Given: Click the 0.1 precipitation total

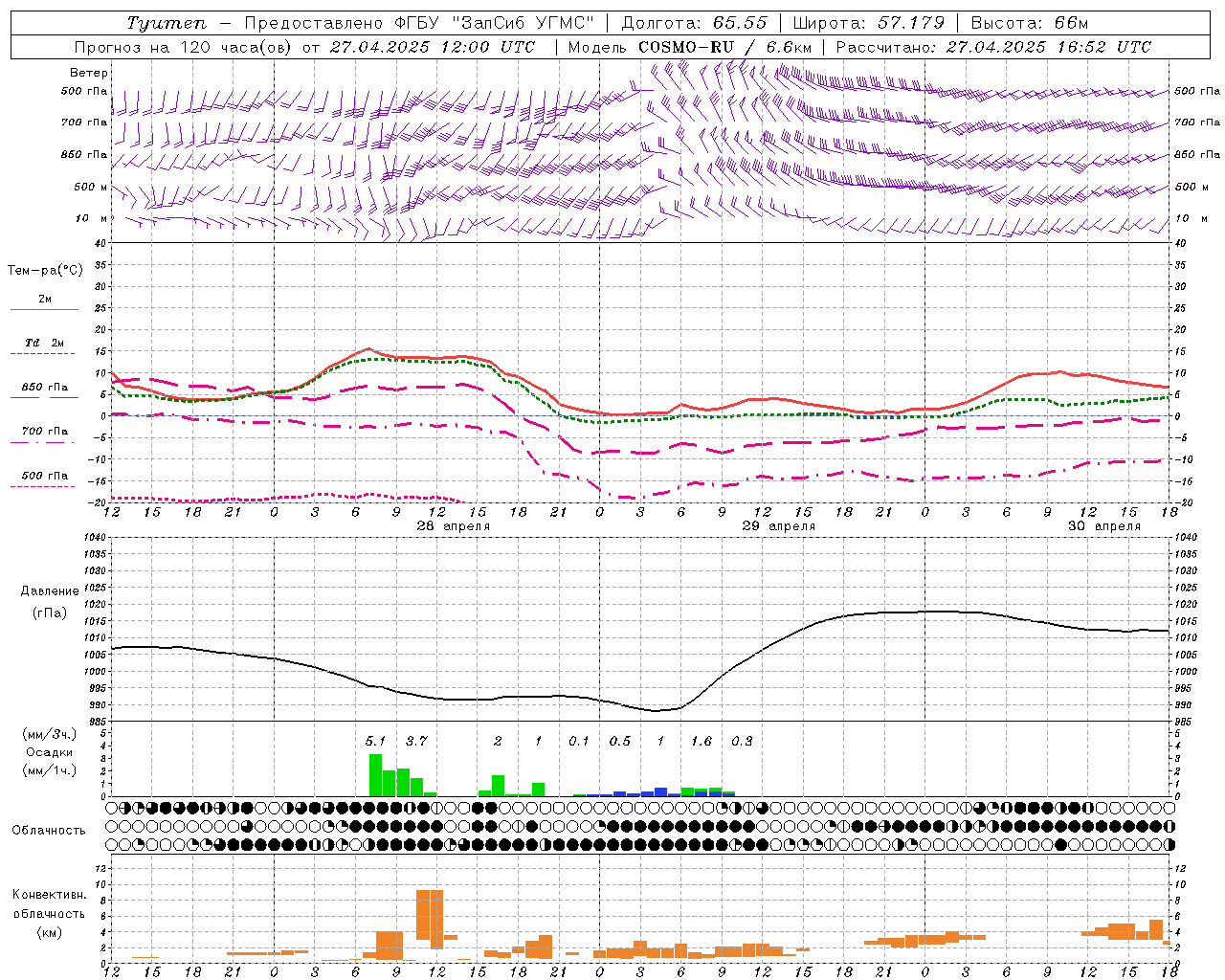Looking at the screenshot, I should 579,741.
